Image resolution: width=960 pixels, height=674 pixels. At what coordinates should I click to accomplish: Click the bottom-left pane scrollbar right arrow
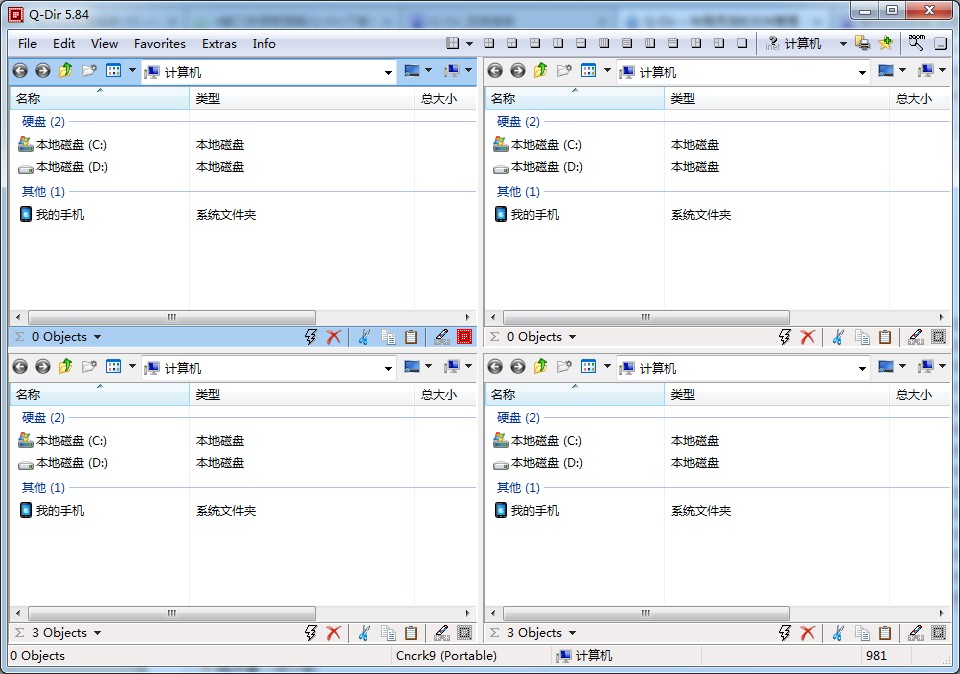468,613
